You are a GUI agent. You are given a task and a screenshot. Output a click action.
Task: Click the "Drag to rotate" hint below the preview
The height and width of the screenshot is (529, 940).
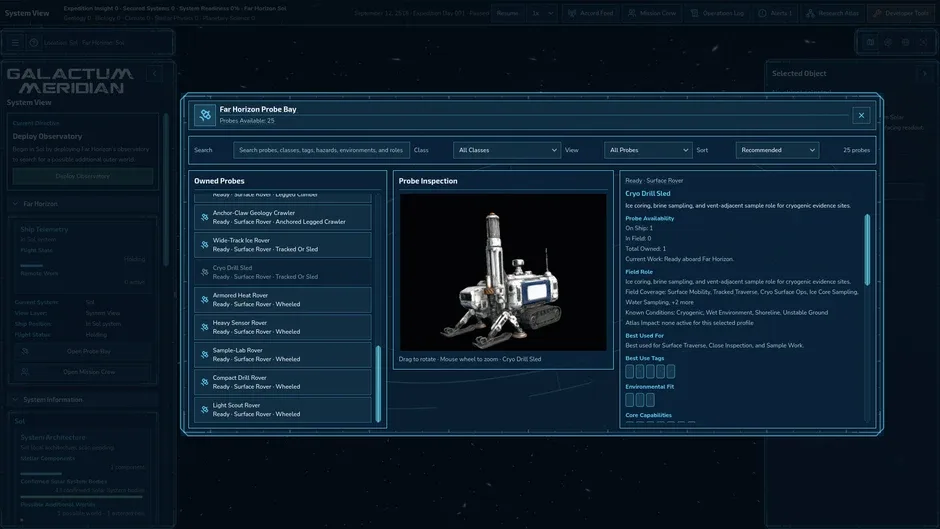[469, 359]
